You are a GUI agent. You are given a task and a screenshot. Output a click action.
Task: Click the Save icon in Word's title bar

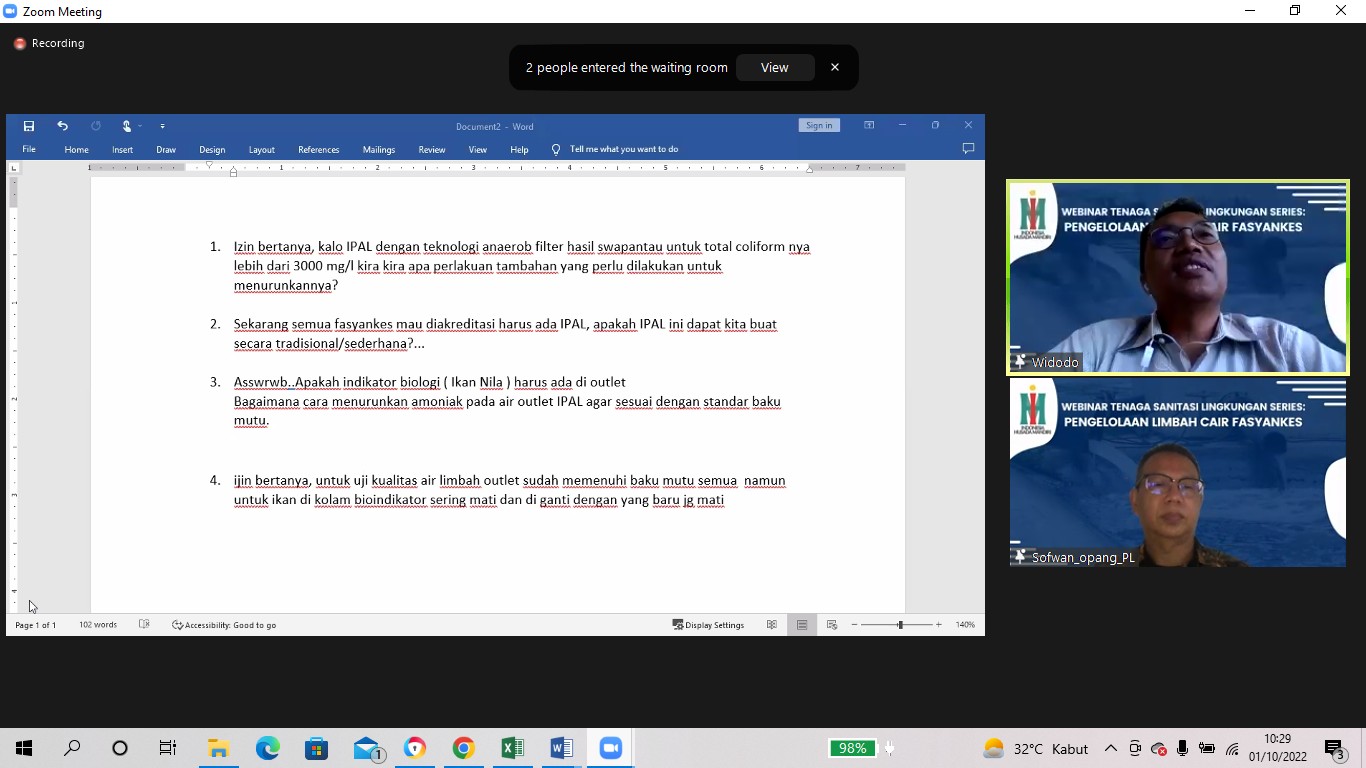click(29, 126)
